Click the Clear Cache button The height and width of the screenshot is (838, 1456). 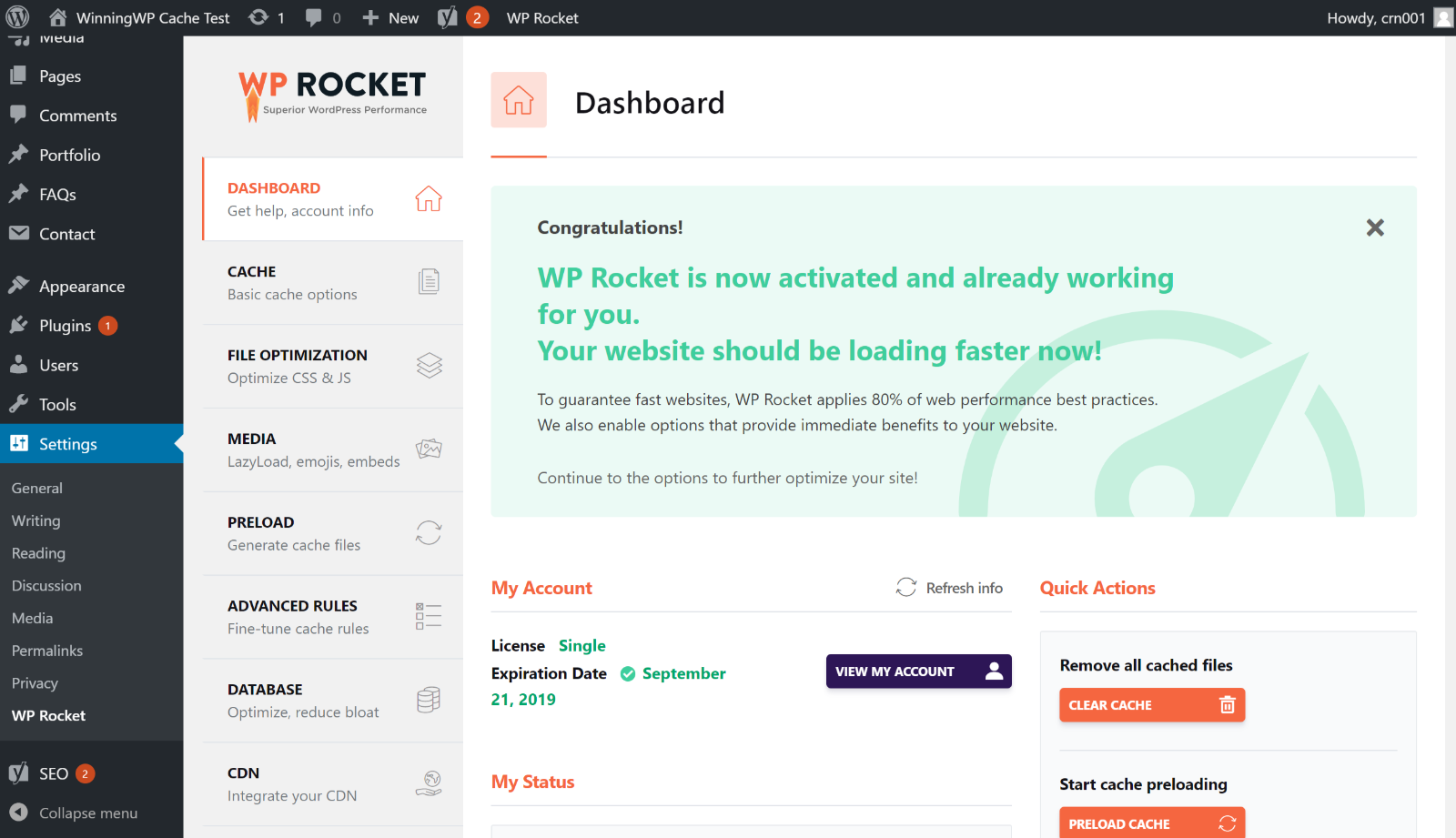point(1152,705)
